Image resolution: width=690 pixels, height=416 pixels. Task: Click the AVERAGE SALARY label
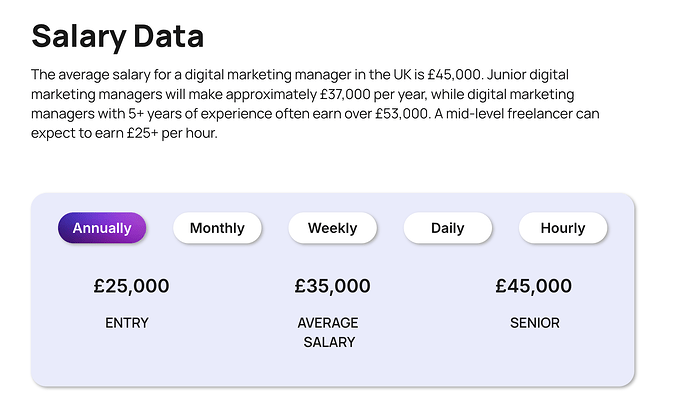[328, 332]
